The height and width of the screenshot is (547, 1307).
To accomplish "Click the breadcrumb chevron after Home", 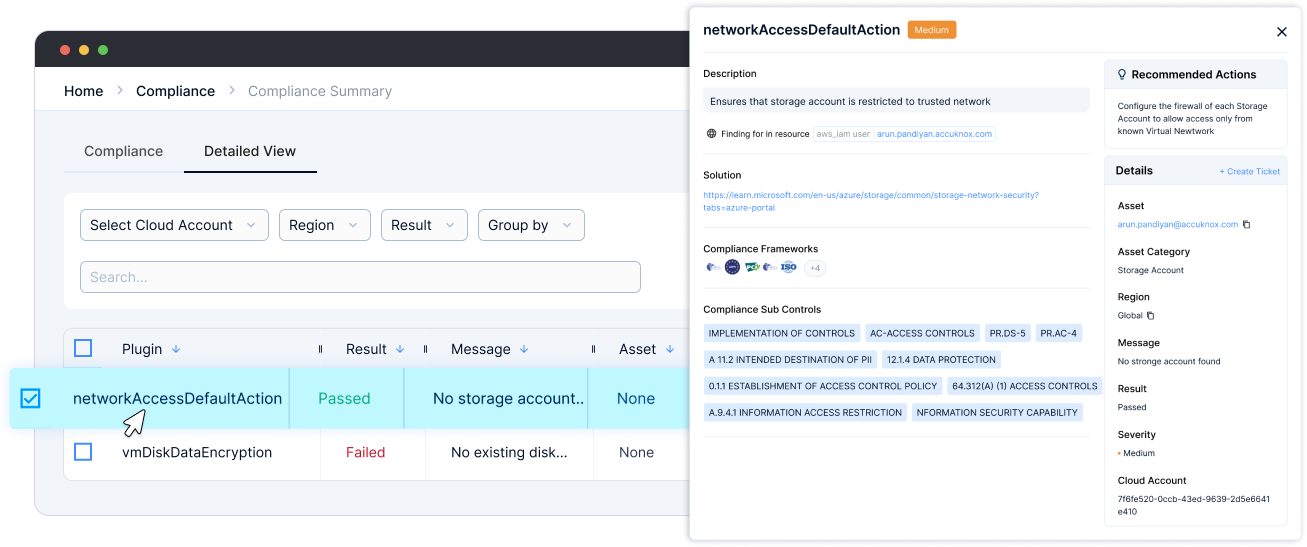I will 119,90.
